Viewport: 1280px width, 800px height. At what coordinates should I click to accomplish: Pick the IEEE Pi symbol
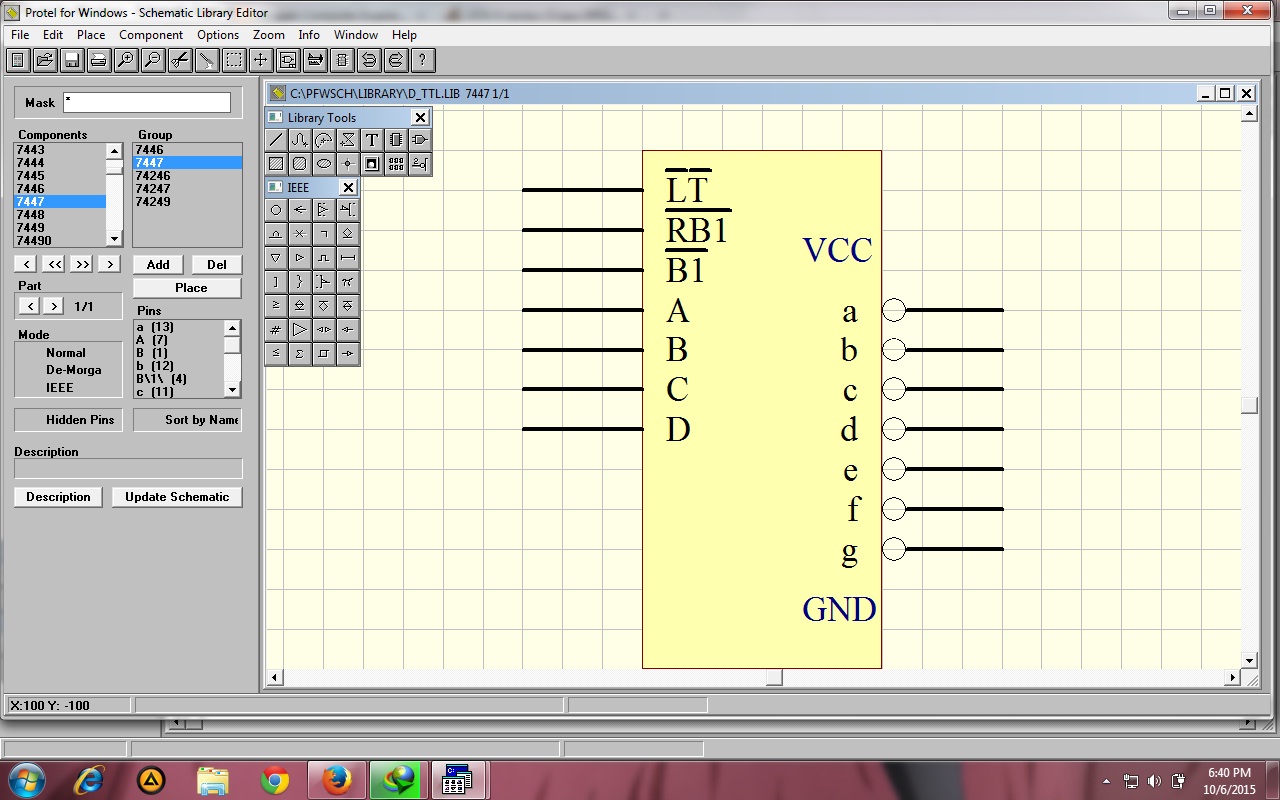[348, 282]
